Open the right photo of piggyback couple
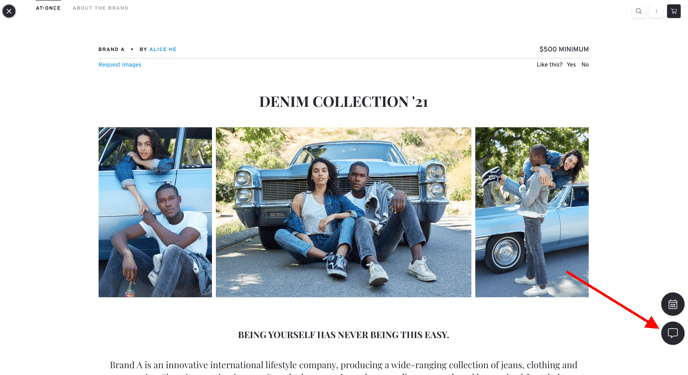This screenshot has height=375, width=688. click(x=532, y=212)
